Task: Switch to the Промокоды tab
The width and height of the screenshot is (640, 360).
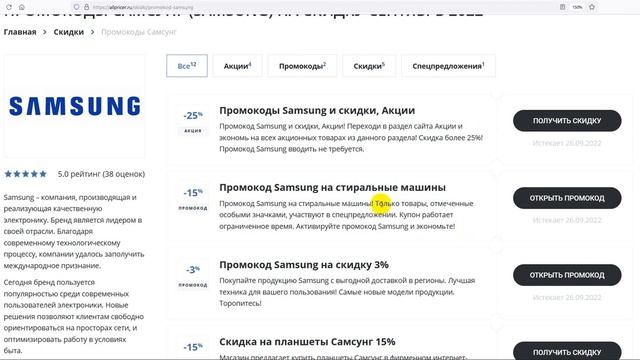Action: pyautogui.click(x=302, y=66)
